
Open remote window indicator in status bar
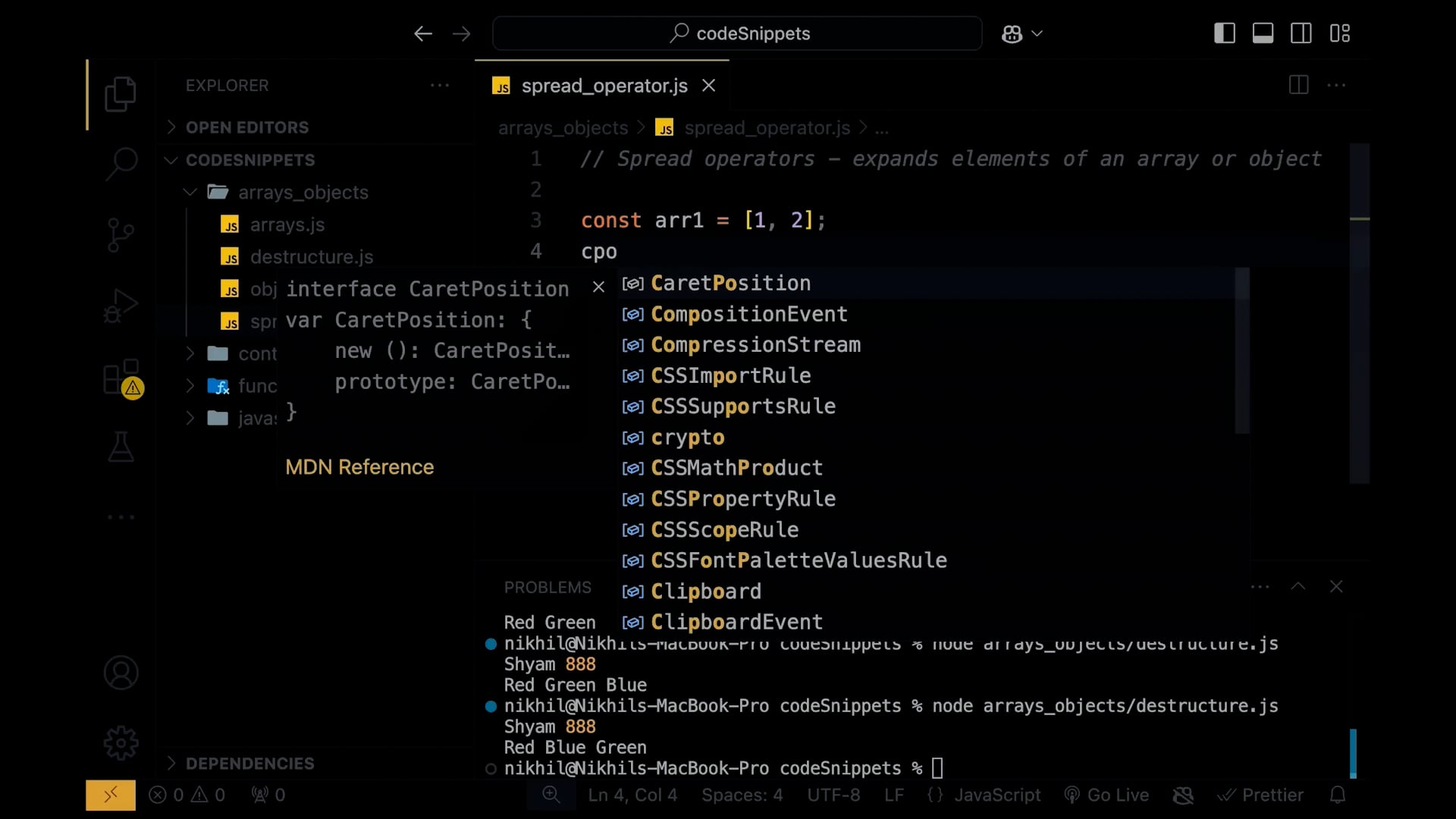point(111,795)
